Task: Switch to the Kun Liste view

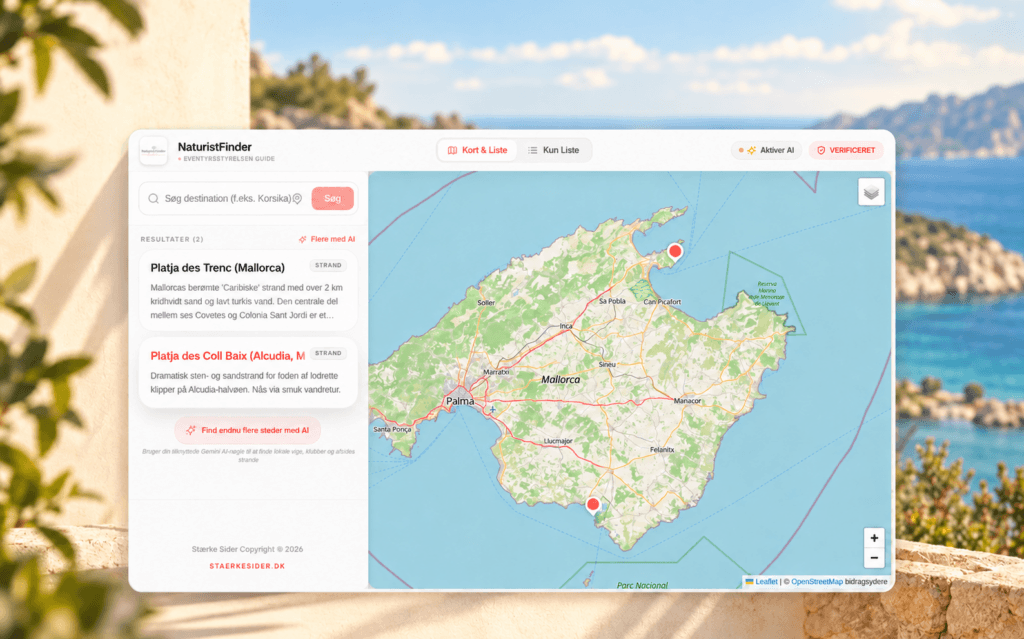Action: (554, 150)
